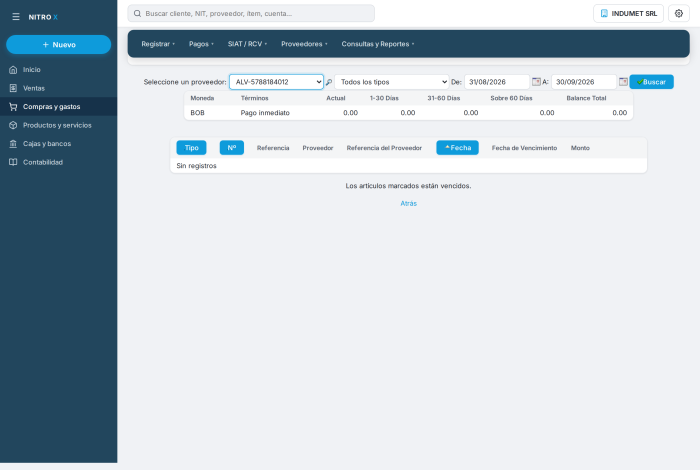This screenshot has height=470, width=700.
Task: Select Compras y gastos in sidebar
Action: 58,107
